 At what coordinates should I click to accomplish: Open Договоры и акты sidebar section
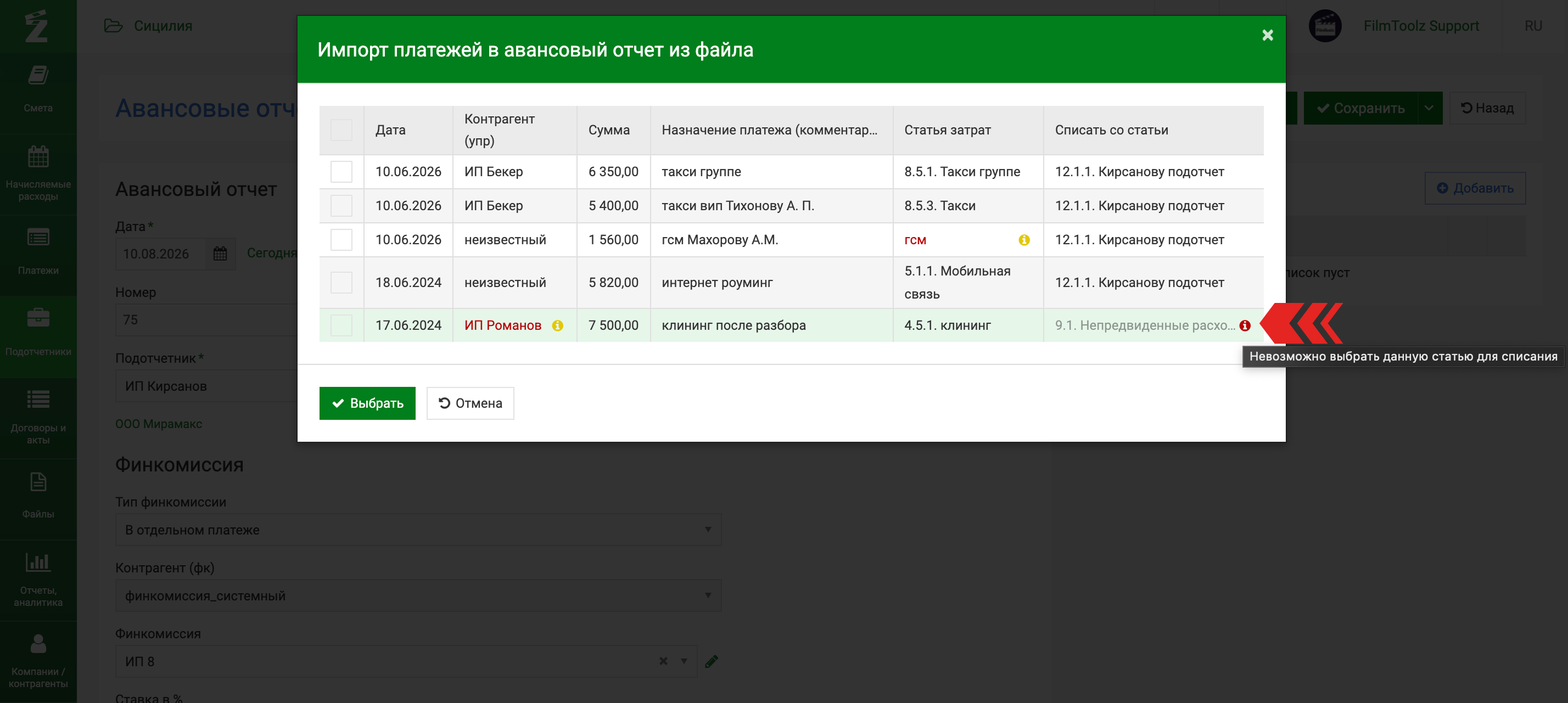38,417
